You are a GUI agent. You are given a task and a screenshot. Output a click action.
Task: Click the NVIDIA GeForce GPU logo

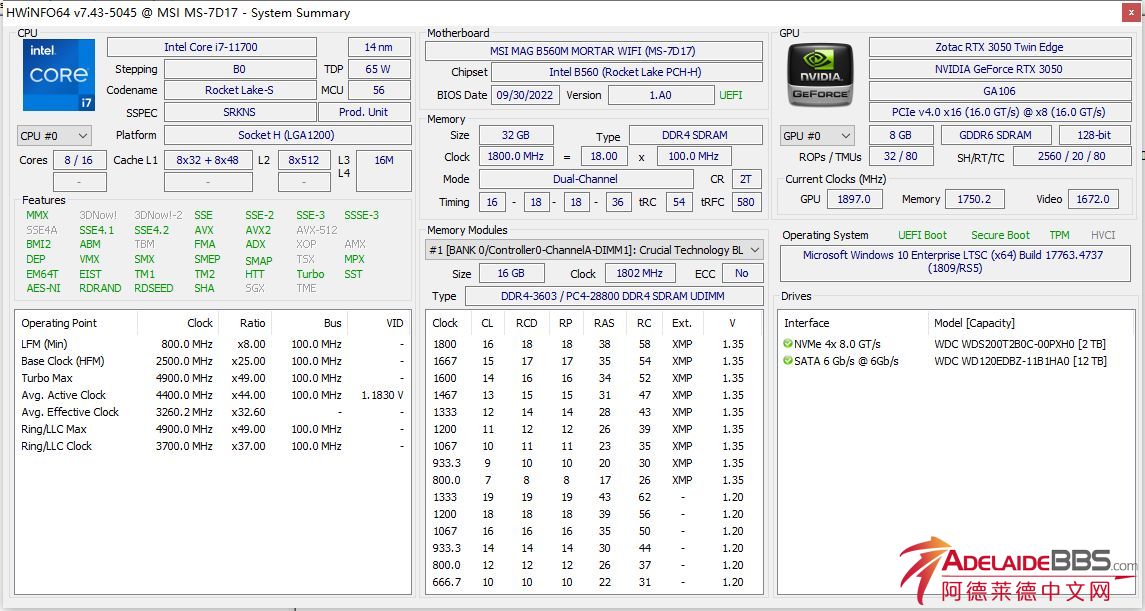tap(820, 75)
